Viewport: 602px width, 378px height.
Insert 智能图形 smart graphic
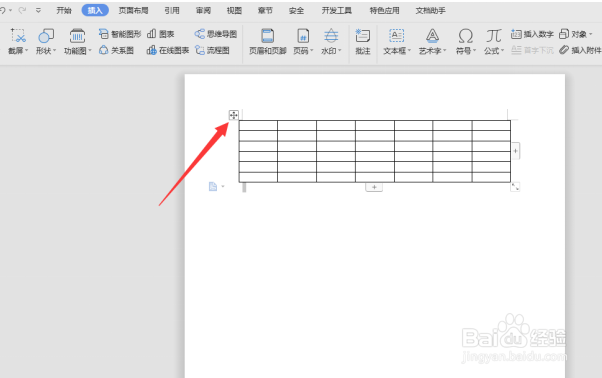[x=120, y=34]
